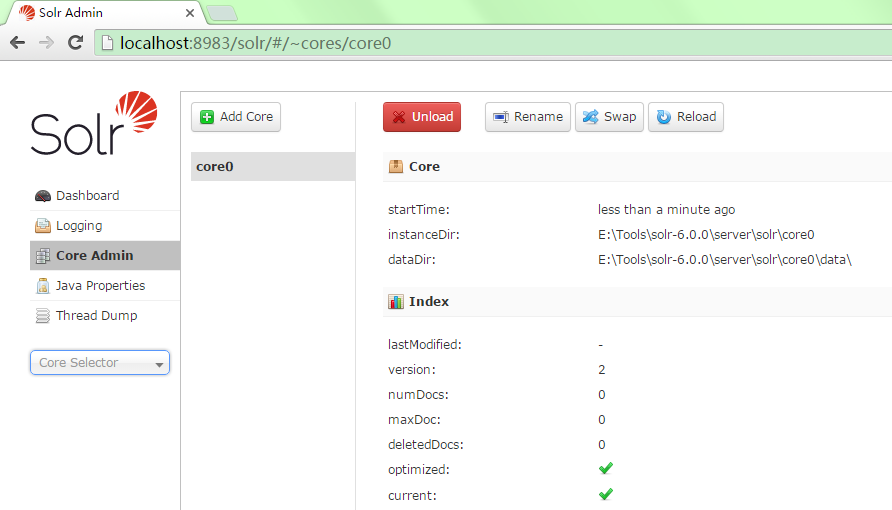Click the Dashboard gauge icon

pos(43,196)
